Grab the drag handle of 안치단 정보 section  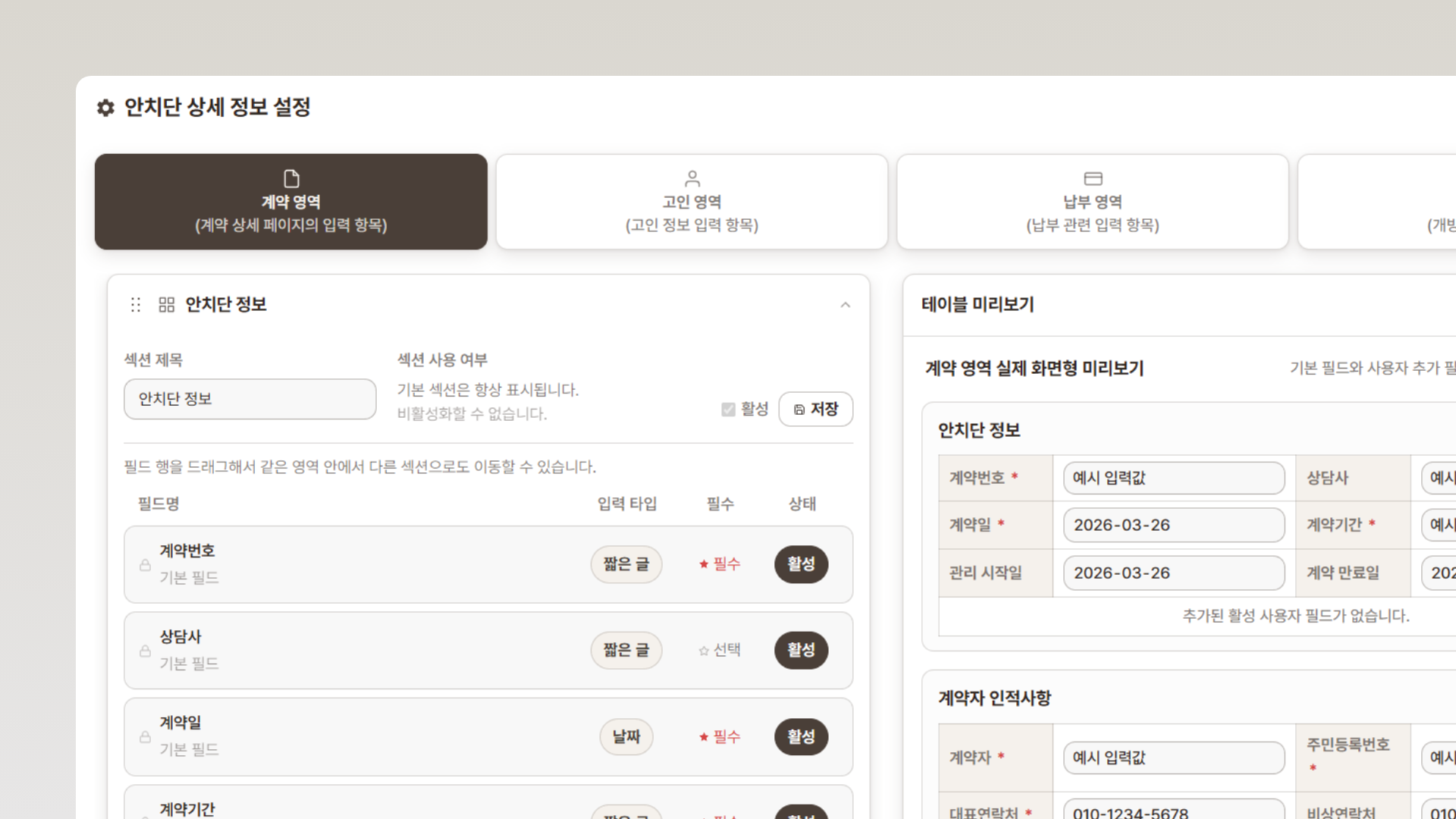136,305
